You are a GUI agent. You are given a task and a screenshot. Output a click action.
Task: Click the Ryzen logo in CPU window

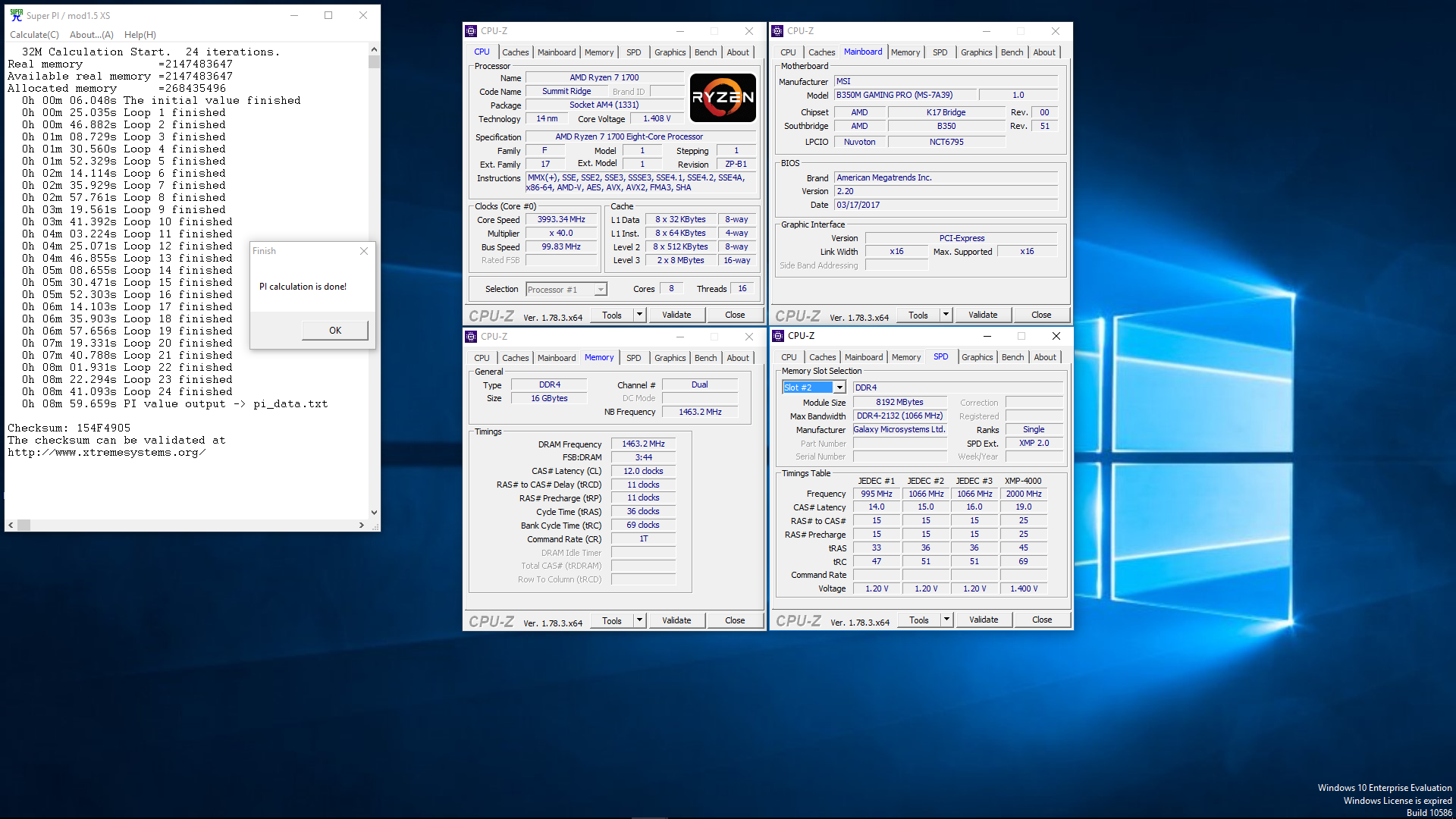723,97
